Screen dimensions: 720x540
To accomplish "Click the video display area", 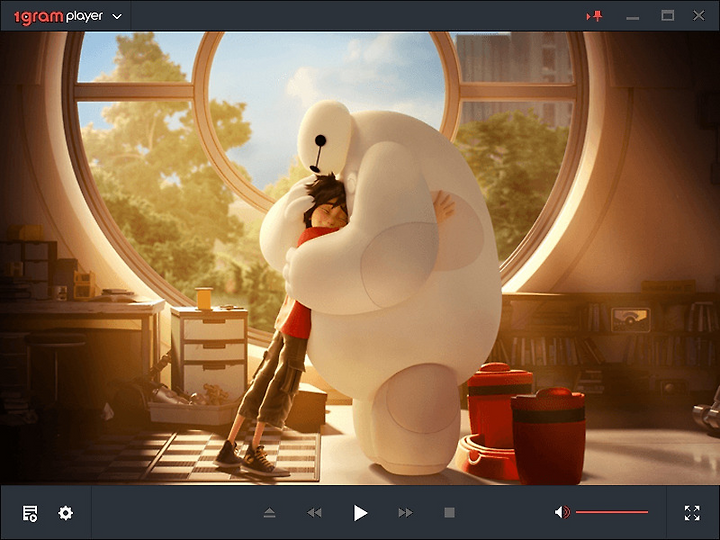I will click(360, 258).
